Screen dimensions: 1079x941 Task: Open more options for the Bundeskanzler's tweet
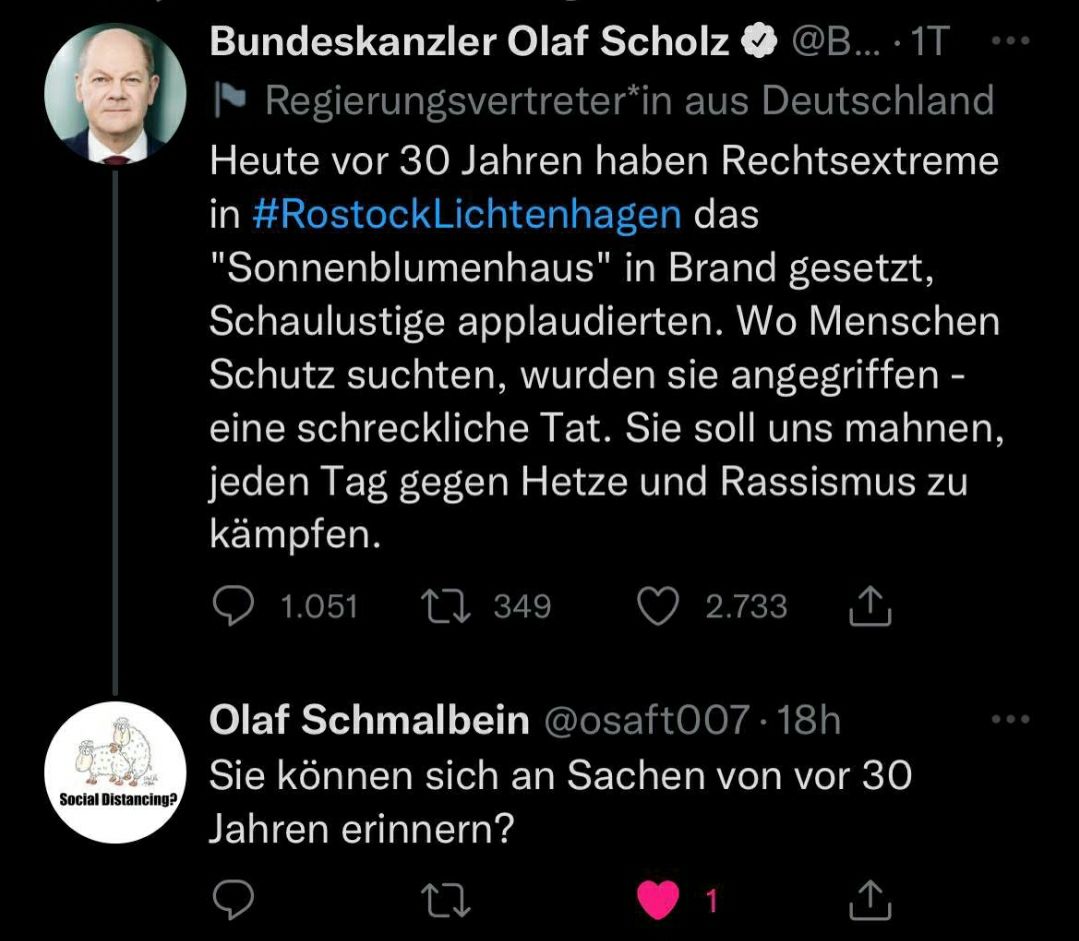click(1014, 43)
